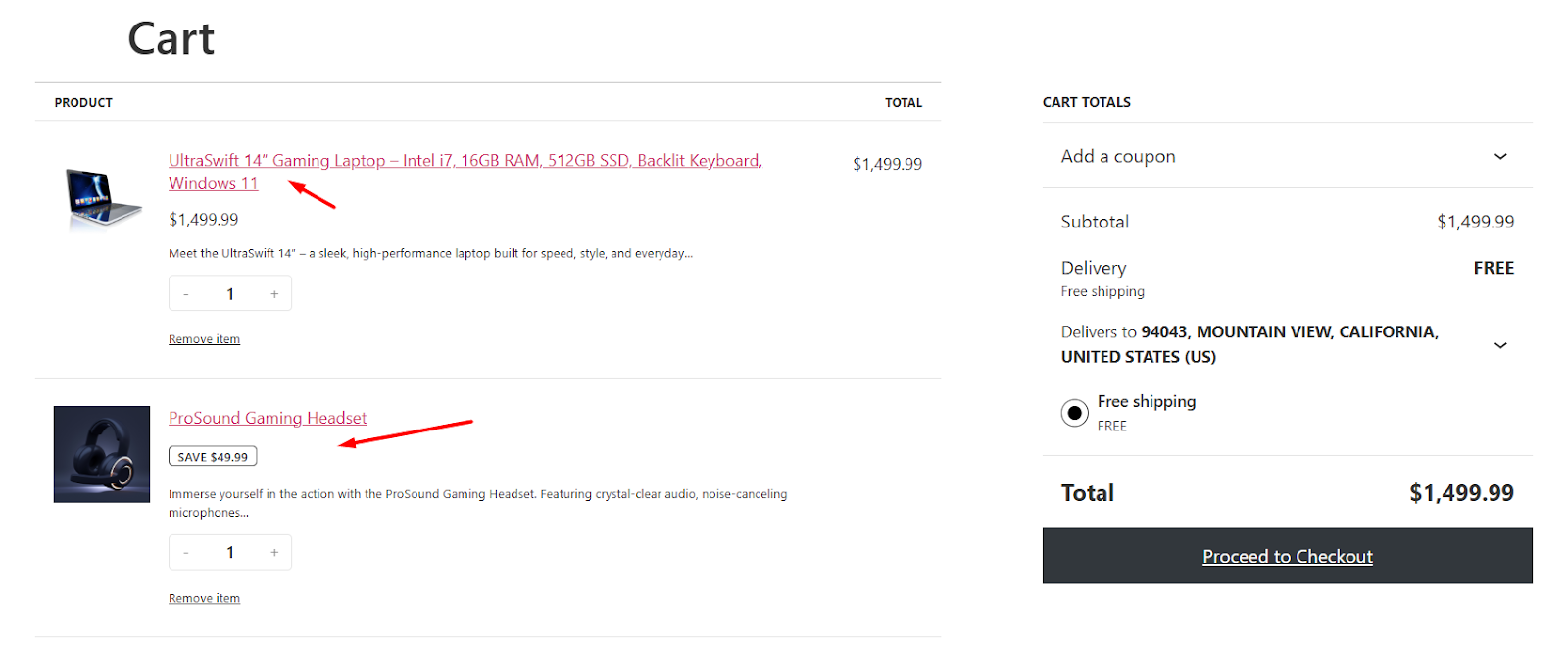This screenshot has width=1568, height=657.
Task: Expand delivery address chevron for Mountain View
Action: click(1500, 345)
